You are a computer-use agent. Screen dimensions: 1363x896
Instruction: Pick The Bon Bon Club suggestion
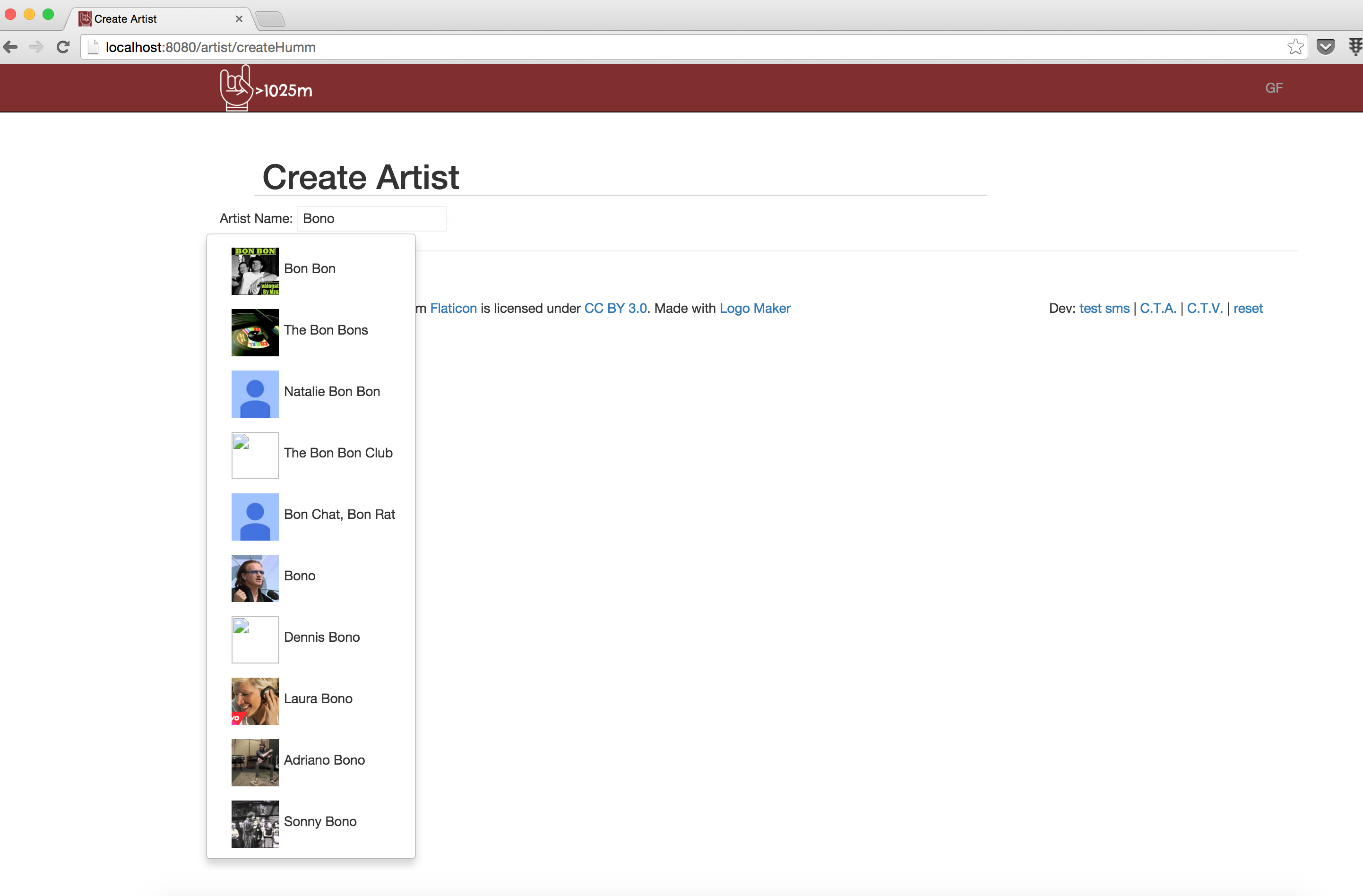pyautogui.click(x=338, y=452)
